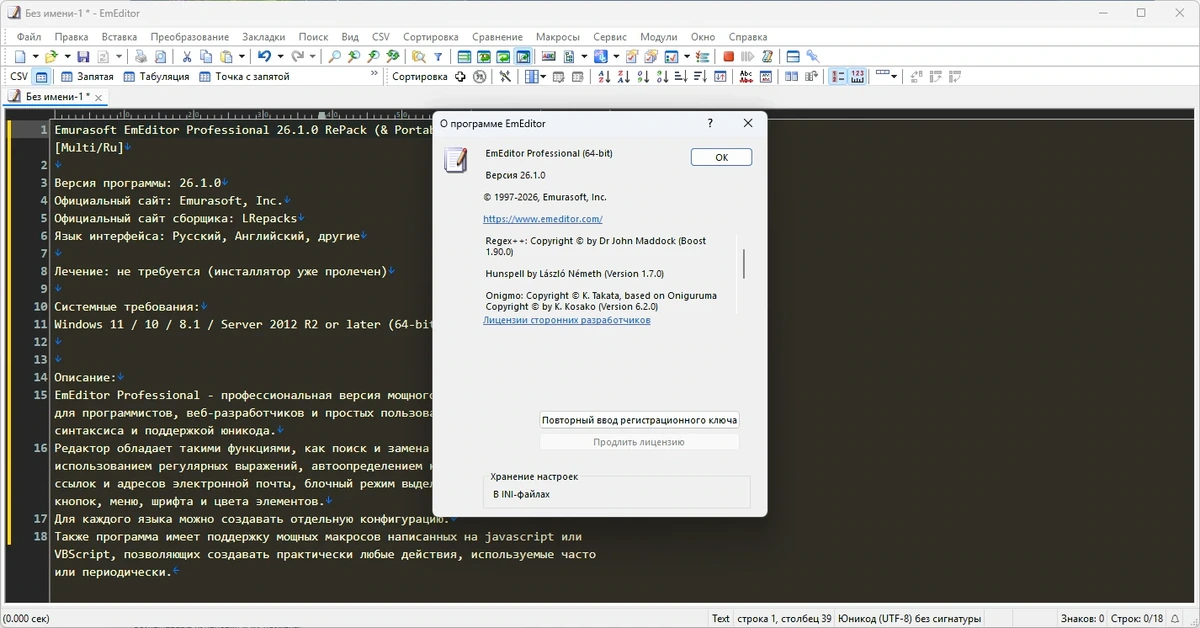The image size is (1200, 628).
Task: Open print preview icon in toolbar
Action: click(160, 57)
